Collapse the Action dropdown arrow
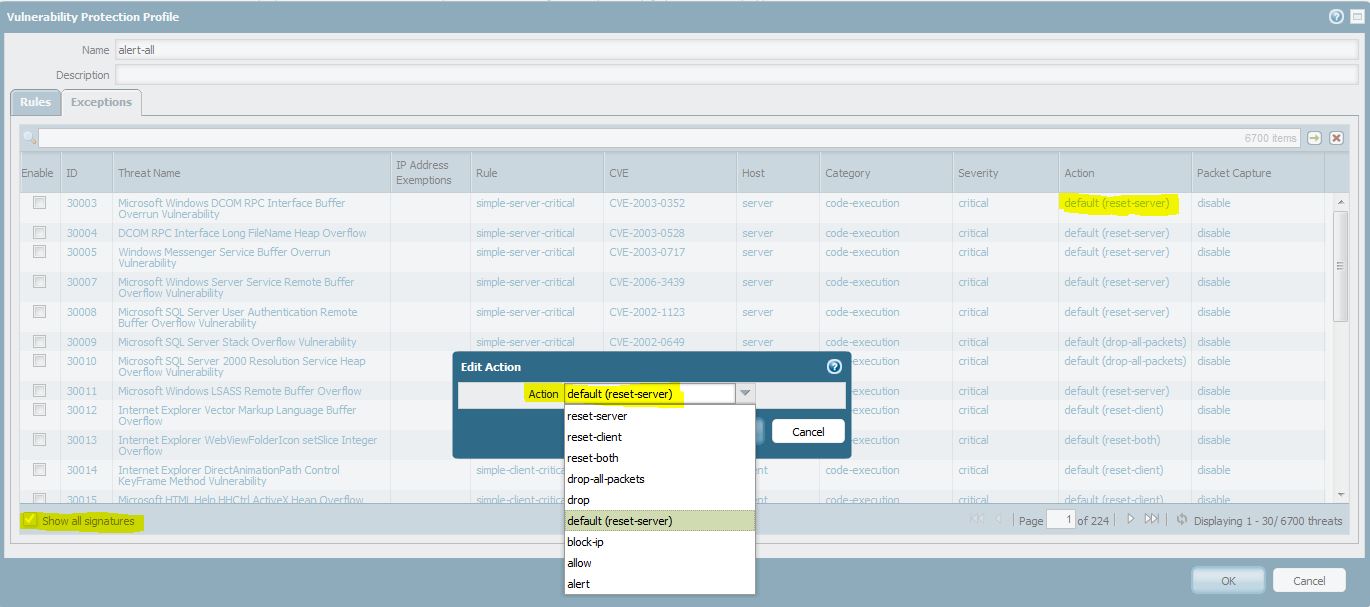Image resolution: width=1370 pixels, height=607 pixels. (x=745, y=394)
